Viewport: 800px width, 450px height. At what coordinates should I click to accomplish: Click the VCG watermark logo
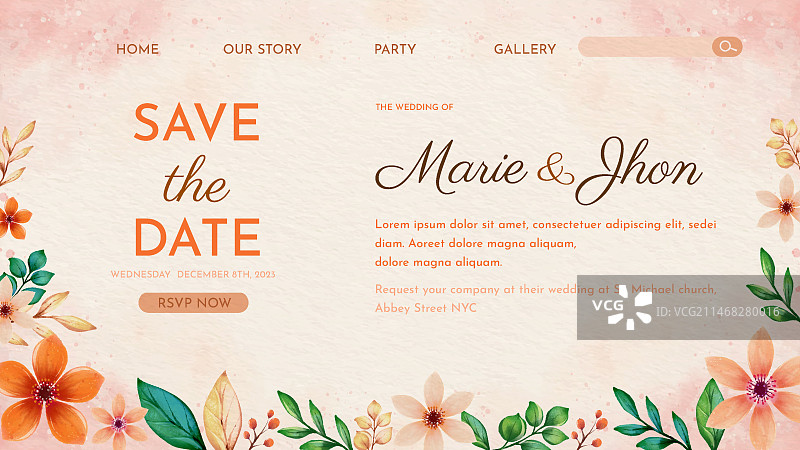[622, 307]
